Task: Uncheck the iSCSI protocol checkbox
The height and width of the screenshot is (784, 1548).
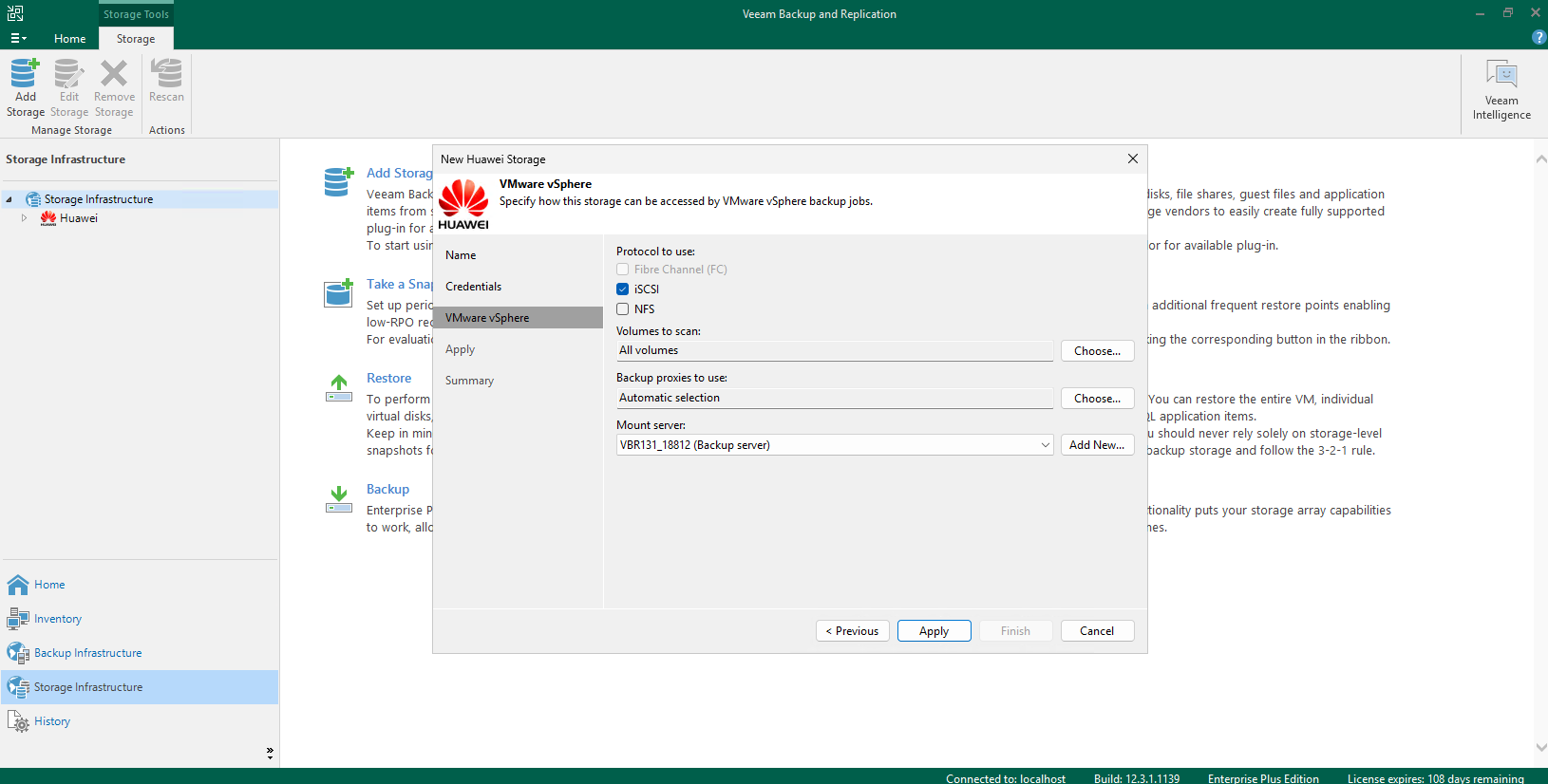Action: click(x=623, y=289)
